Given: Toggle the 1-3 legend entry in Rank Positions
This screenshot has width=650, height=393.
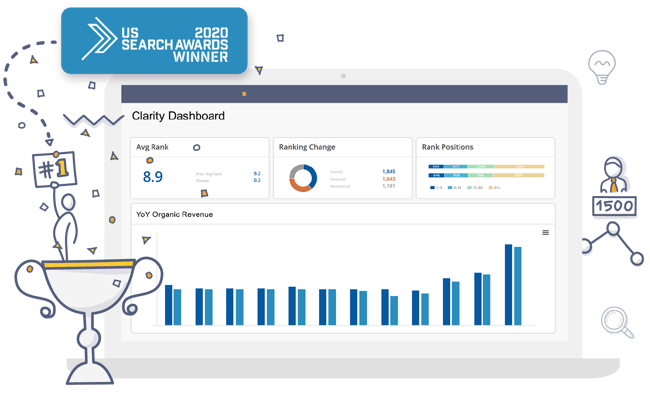Looking at the screenshot, I should coord(436,188).
